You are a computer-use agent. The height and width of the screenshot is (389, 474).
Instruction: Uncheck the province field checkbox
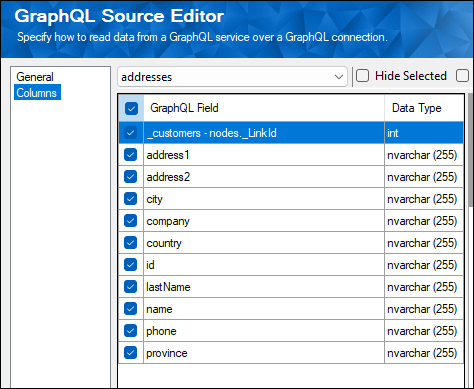pyautogui.click(x=130, y=353)
